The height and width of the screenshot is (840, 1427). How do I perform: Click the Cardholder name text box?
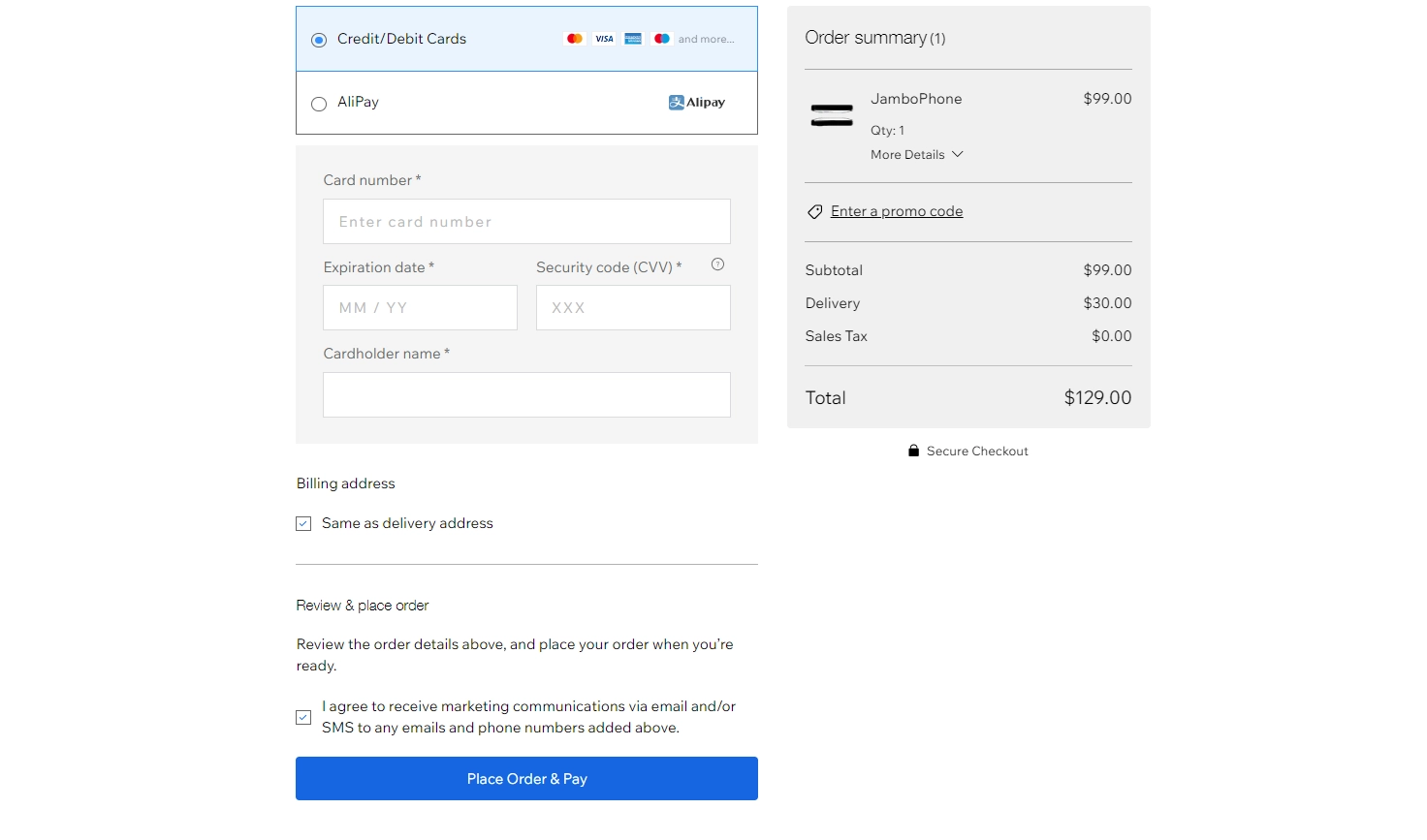pos(526,395)
